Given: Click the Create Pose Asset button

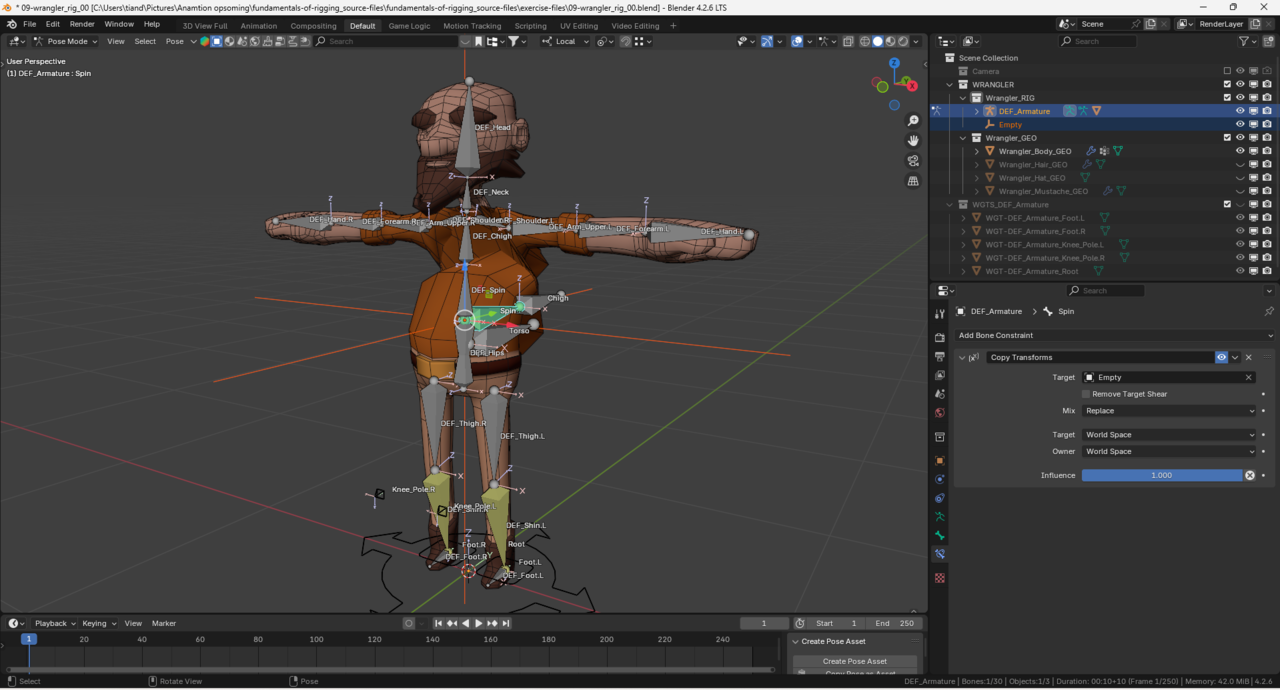Looking at the screenshot, I should (854, 661).
